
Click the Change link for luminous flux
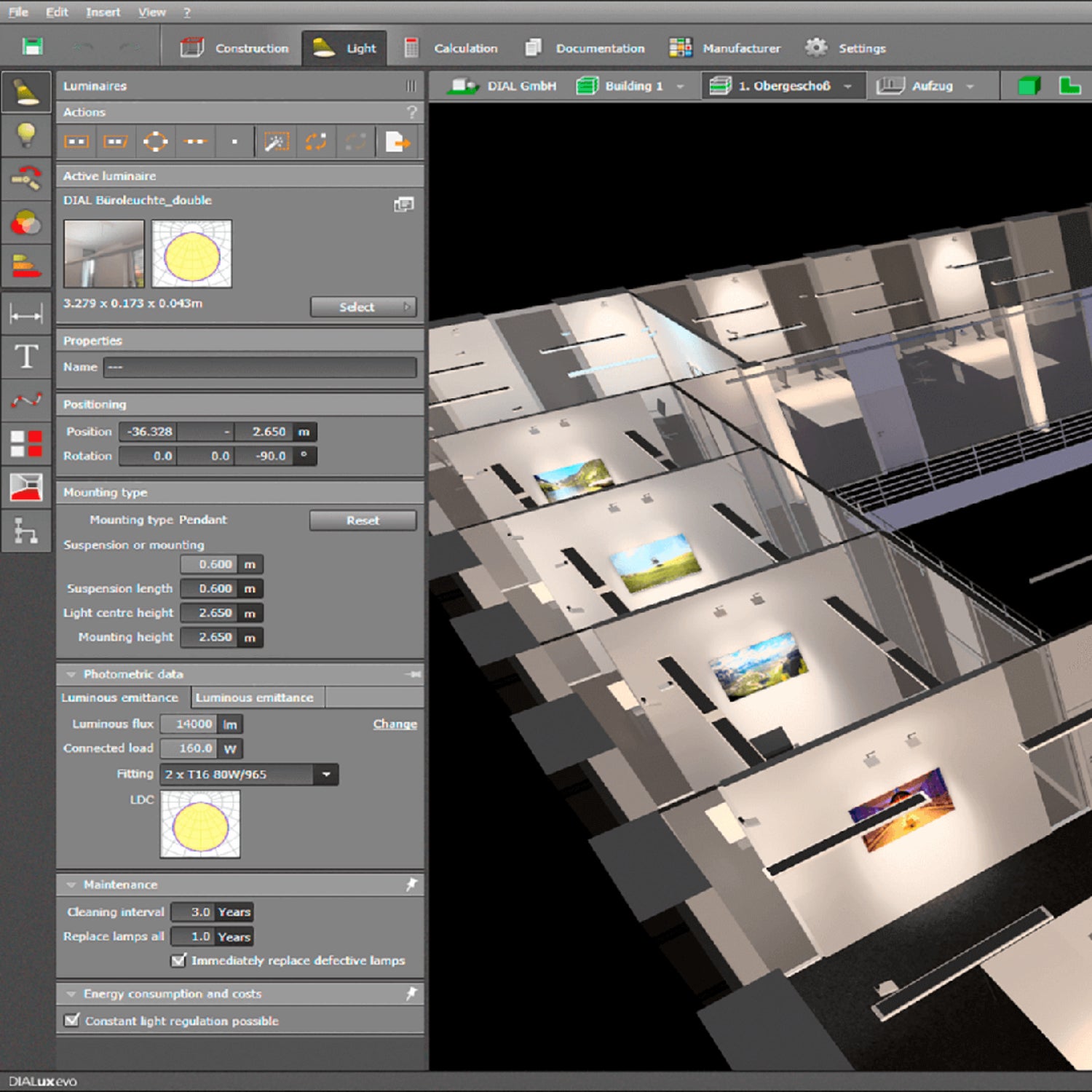(x=395, y=724)
